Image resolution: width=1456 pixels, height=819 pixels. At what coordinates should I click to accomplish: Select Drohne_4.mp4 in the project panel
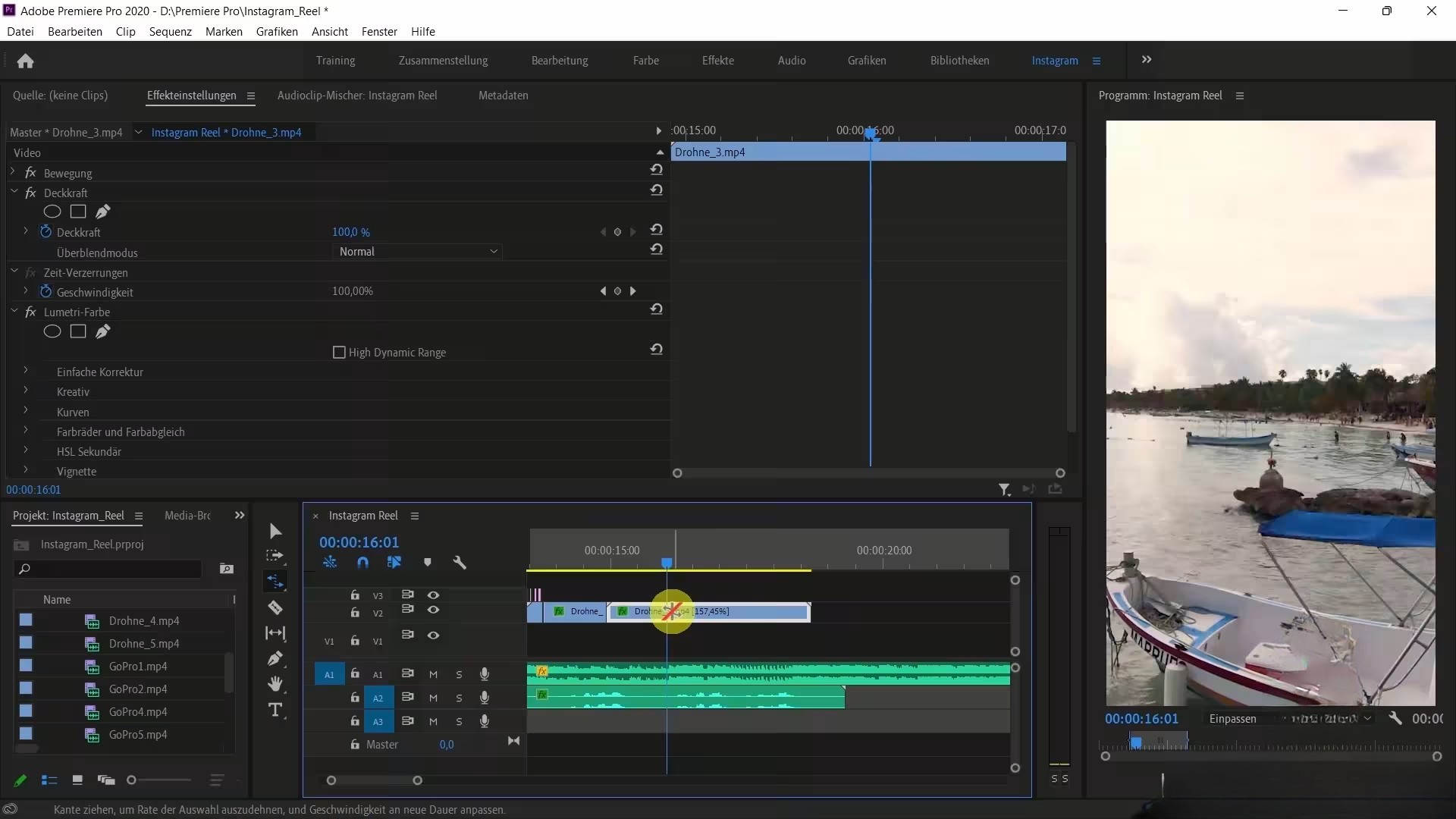pos(144,621)
